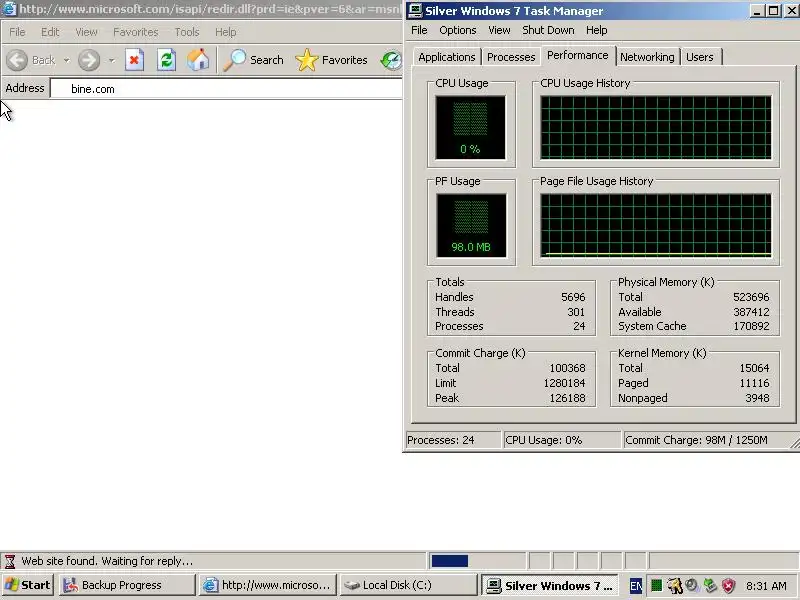Click Physical Memory Total value 523696
The image size is (800, 600).
(751, 297)
